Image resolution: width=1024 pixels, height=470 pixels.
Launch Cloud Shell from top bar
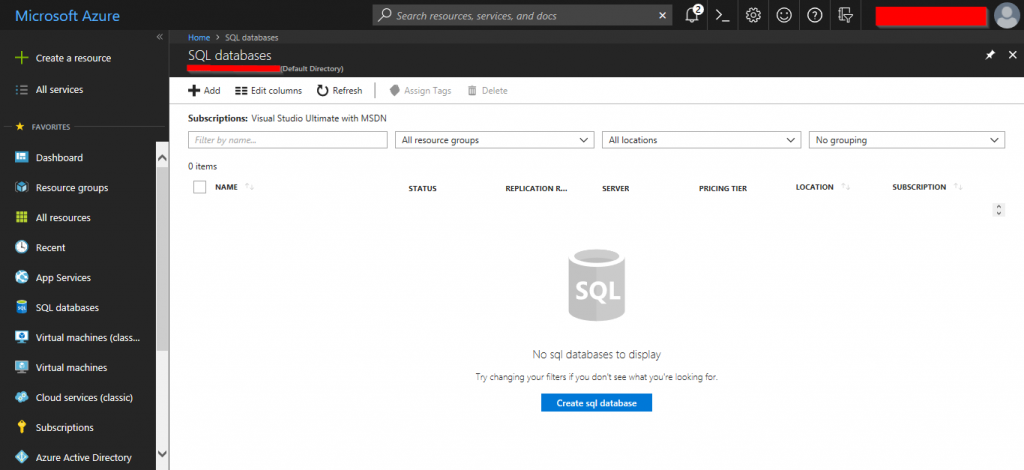(x=722, y=16)
